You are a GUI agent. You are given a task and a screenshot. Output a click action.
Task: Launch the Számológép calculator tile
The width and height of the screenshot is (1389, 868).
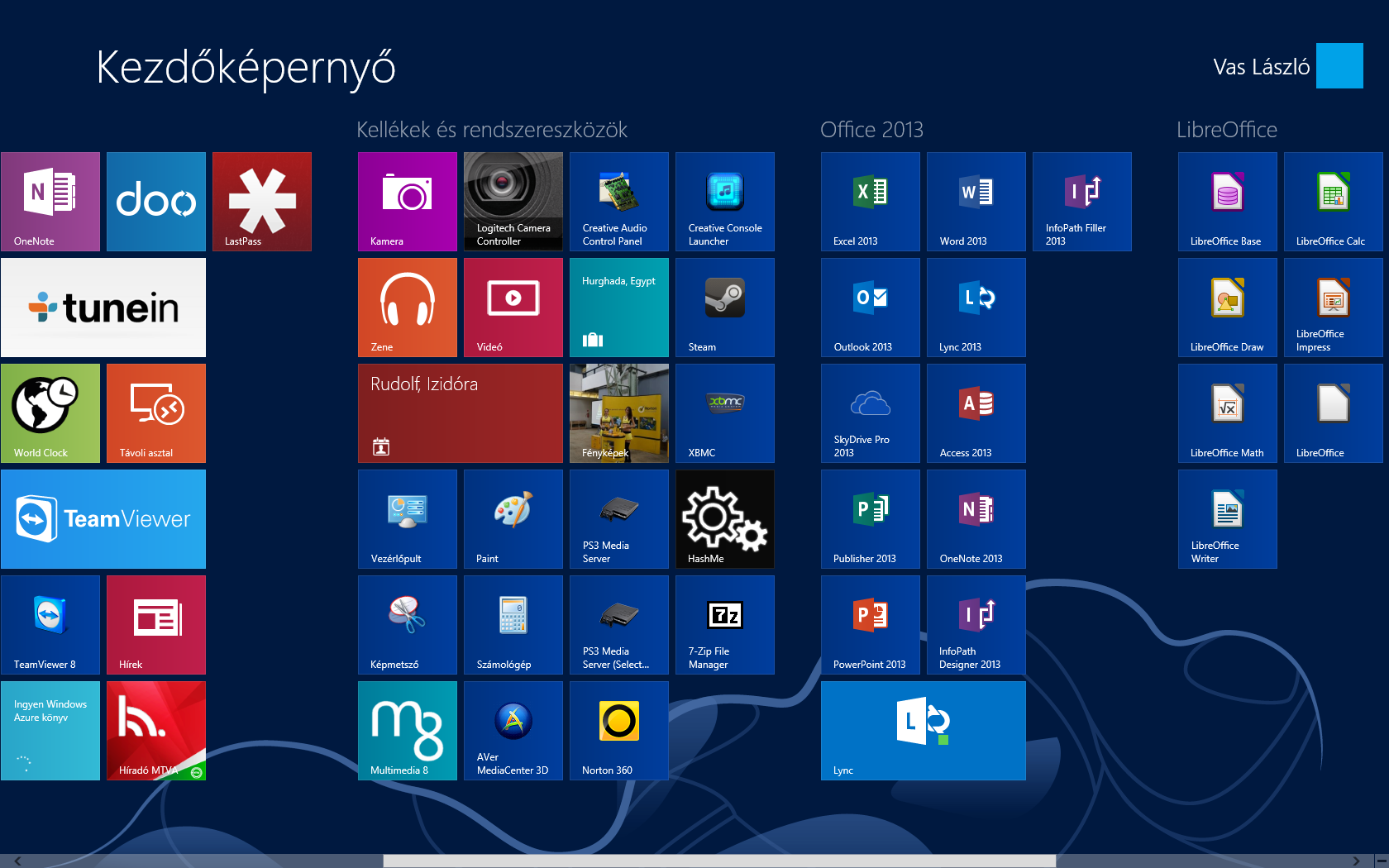click(x=513, y=625)
